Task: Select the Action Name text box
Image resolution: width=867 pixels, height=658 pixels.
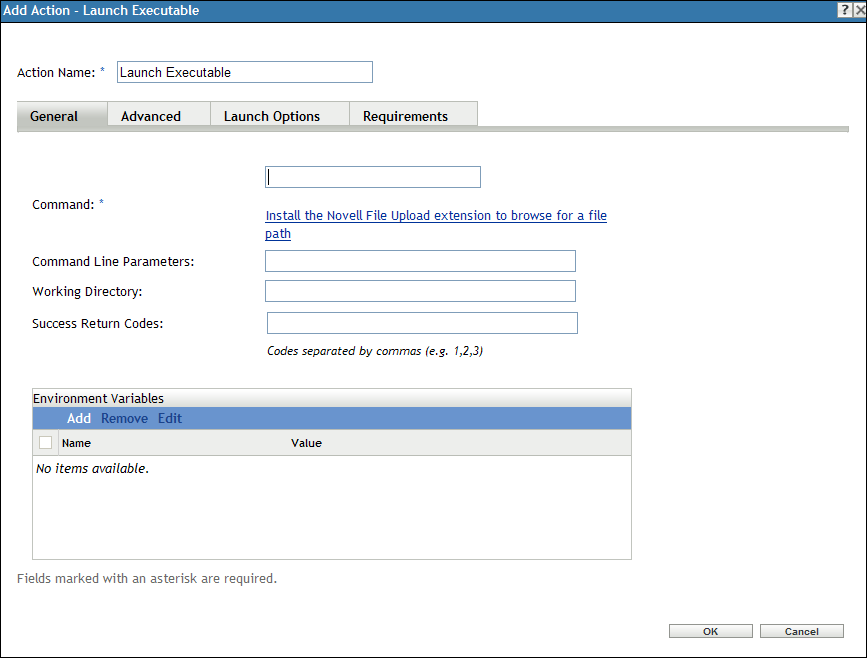Action: pyautogui.click(x=244, y=72)
